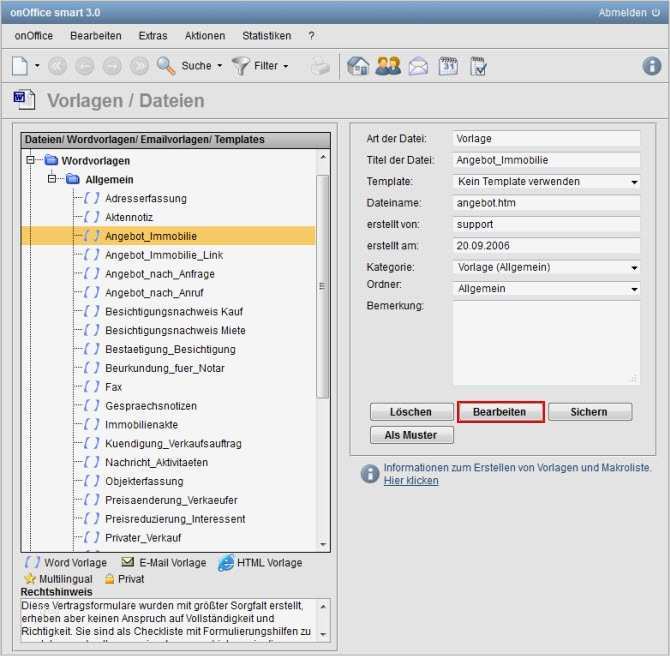
Task: Open the Extras menu
Action: click(x=153, y=36)
